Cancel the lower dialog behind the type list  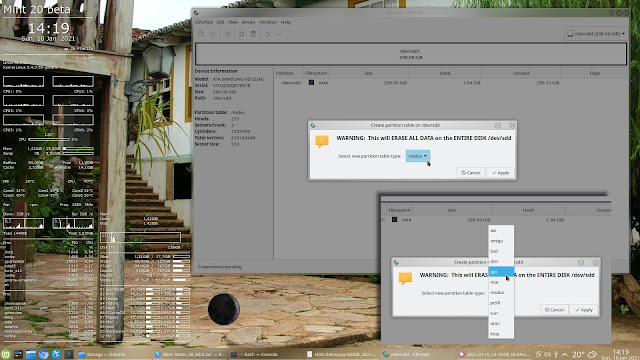(554, 310)
